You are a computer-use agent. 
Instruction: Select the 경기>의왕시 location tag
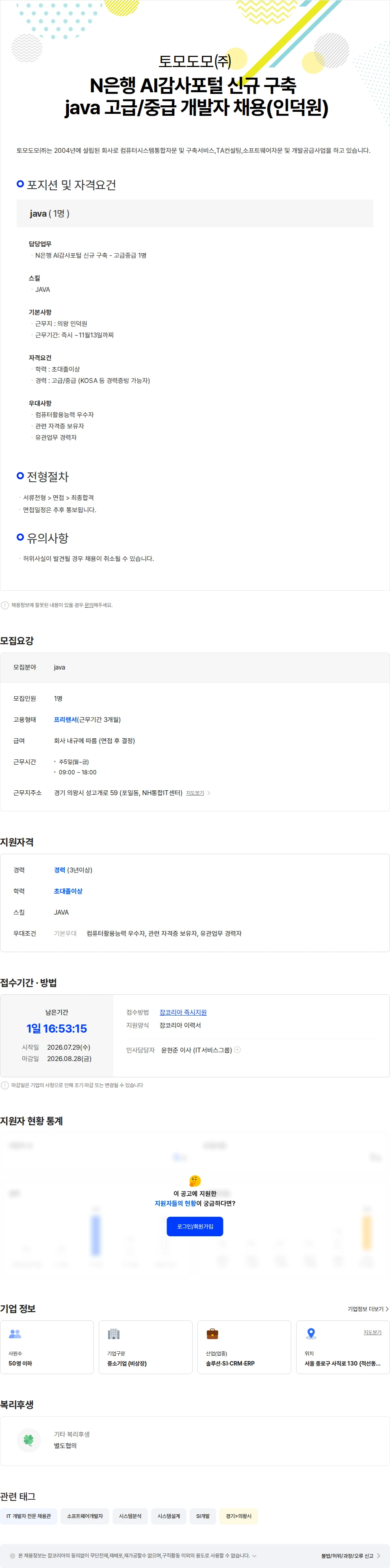[238, 1516]
